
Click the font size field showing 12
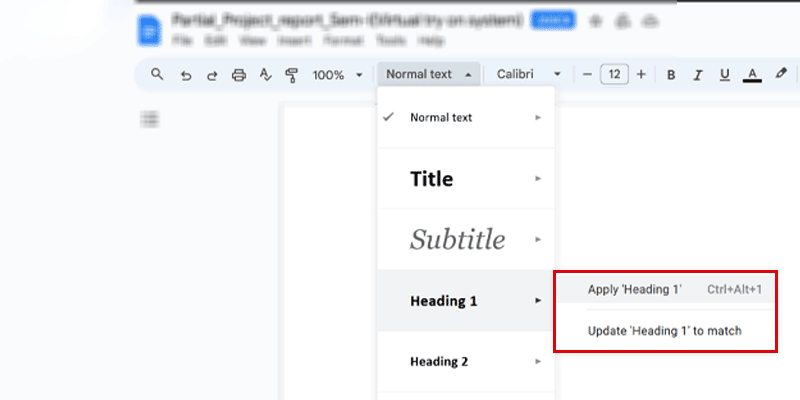click(614, 74)
